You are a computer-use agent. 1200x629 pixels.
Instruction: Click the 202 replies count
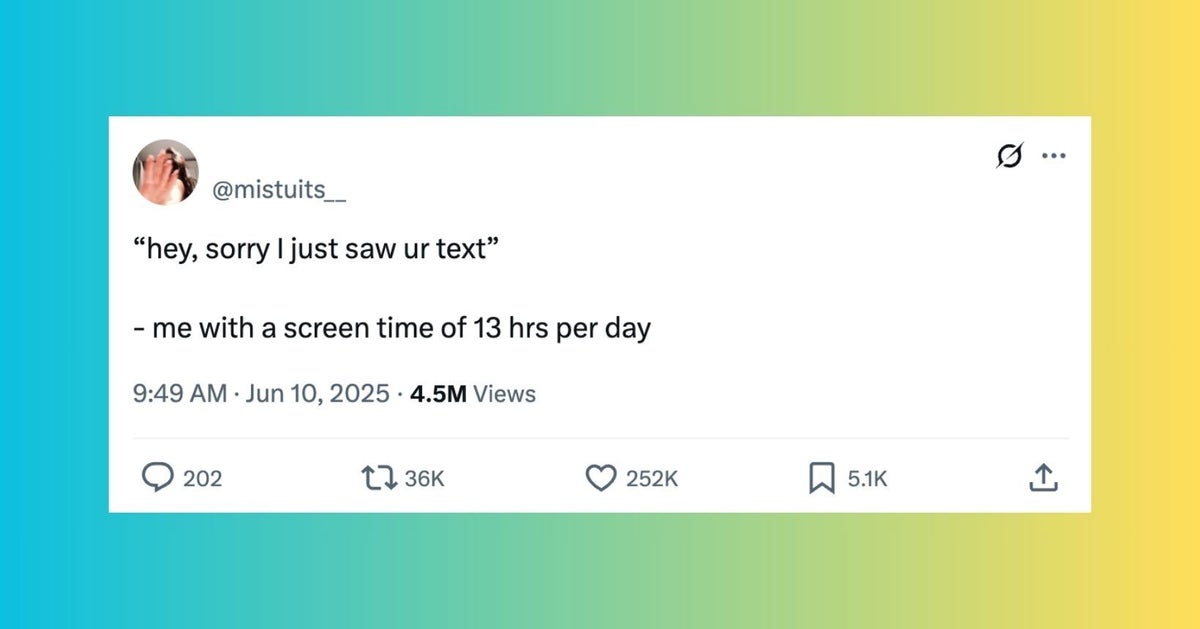pos(203,479)
